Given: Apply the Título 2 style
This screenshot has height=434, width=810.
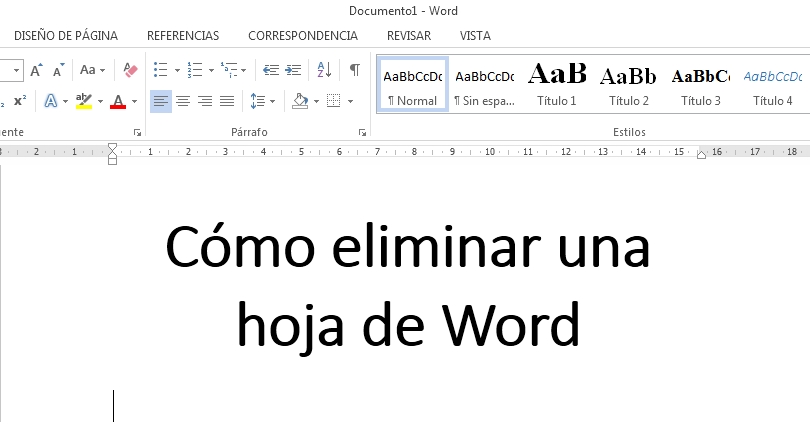Looking at the screenshot, I should point(628,84).
